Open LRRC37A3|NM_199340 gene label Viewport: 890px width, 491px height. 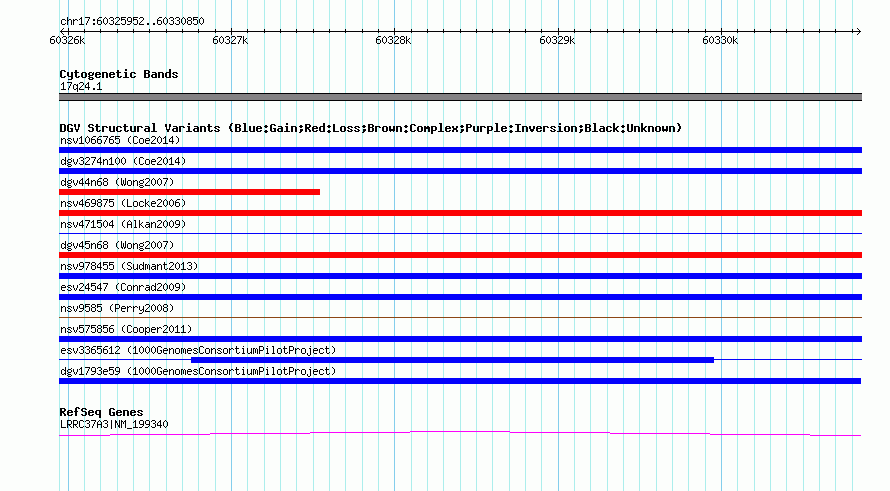[114, 424]
